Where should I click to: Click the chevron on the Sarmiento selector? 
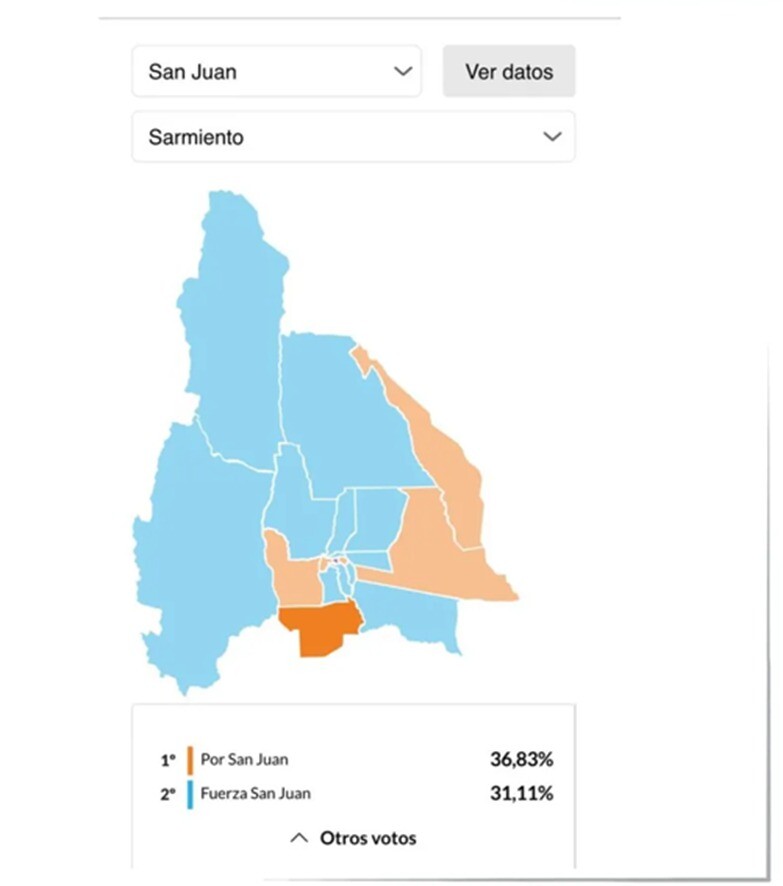click(552, 136)
